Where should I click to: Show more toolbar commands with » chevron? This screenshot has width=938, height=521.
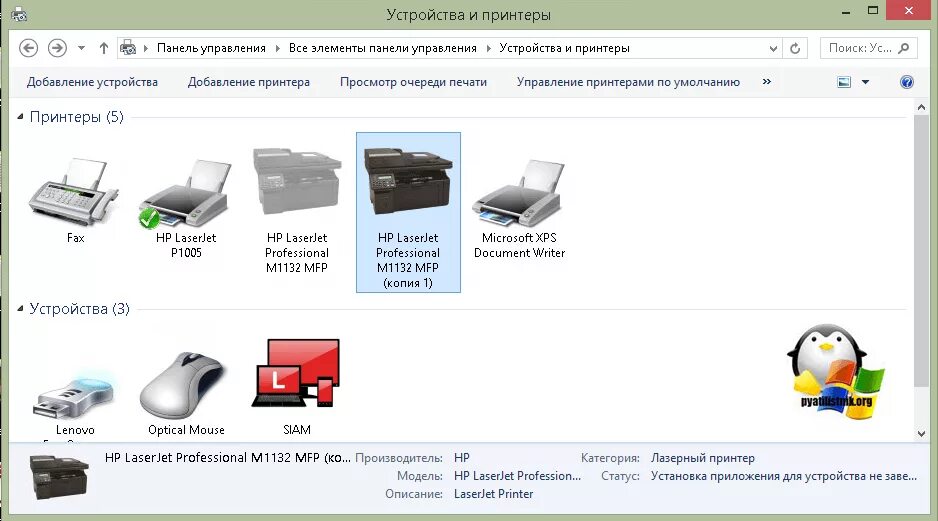click(766, 81)
